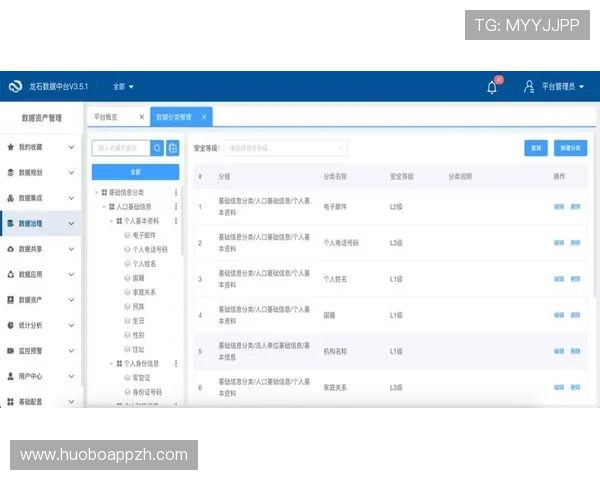Click 编辑 for the 个人姓名 row
The image size is (600, 480).
pyautogui.click(x=559, y=279)
